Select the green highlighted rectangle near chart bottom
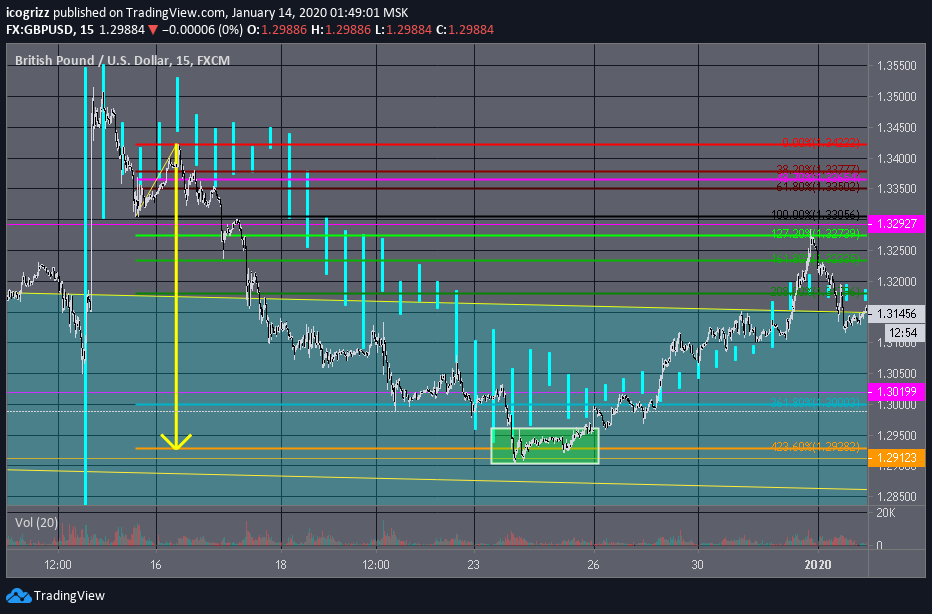Viewport: 932px width, 614px height. coord(545,445)
